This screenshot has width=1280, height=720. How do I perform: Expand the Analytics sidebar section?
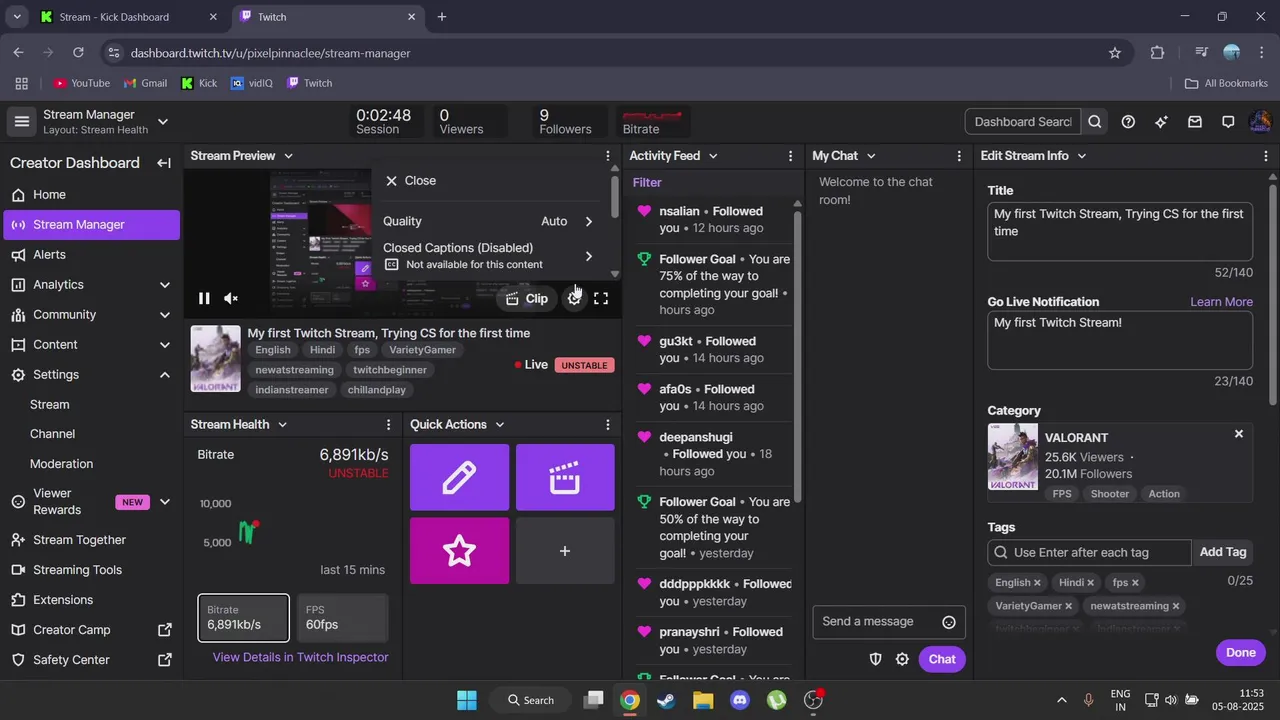164,285
